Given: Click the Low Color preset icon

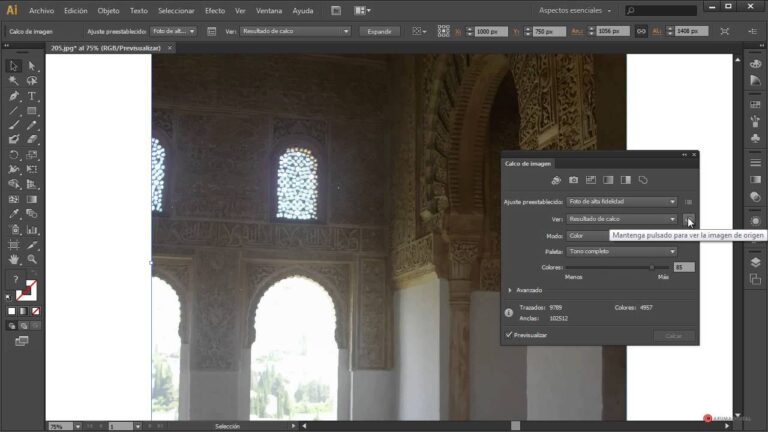Looking at the screenshot, I should [x=591, y=180].
